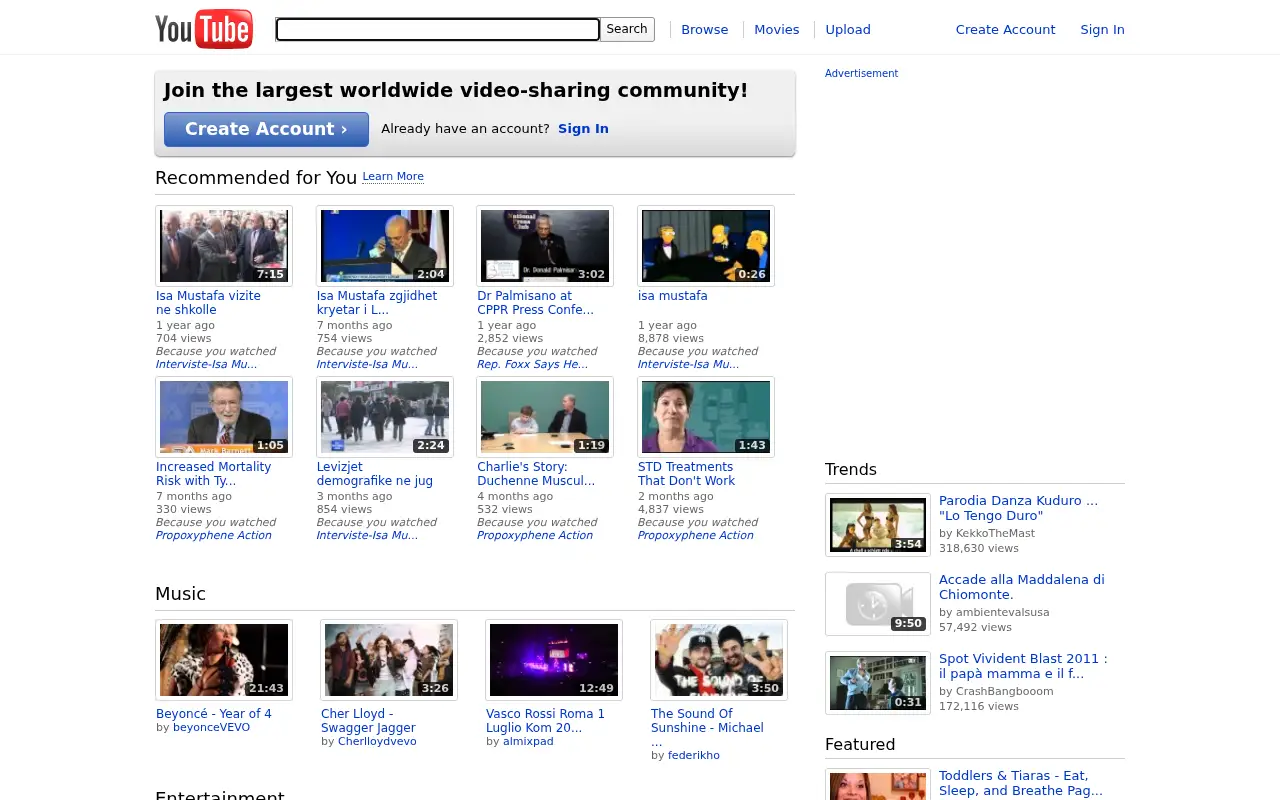The width and height of the screenshot is (1280, 800).
Task: Click Levizjet demografike ne jug title link
Action: click(375, 474)
